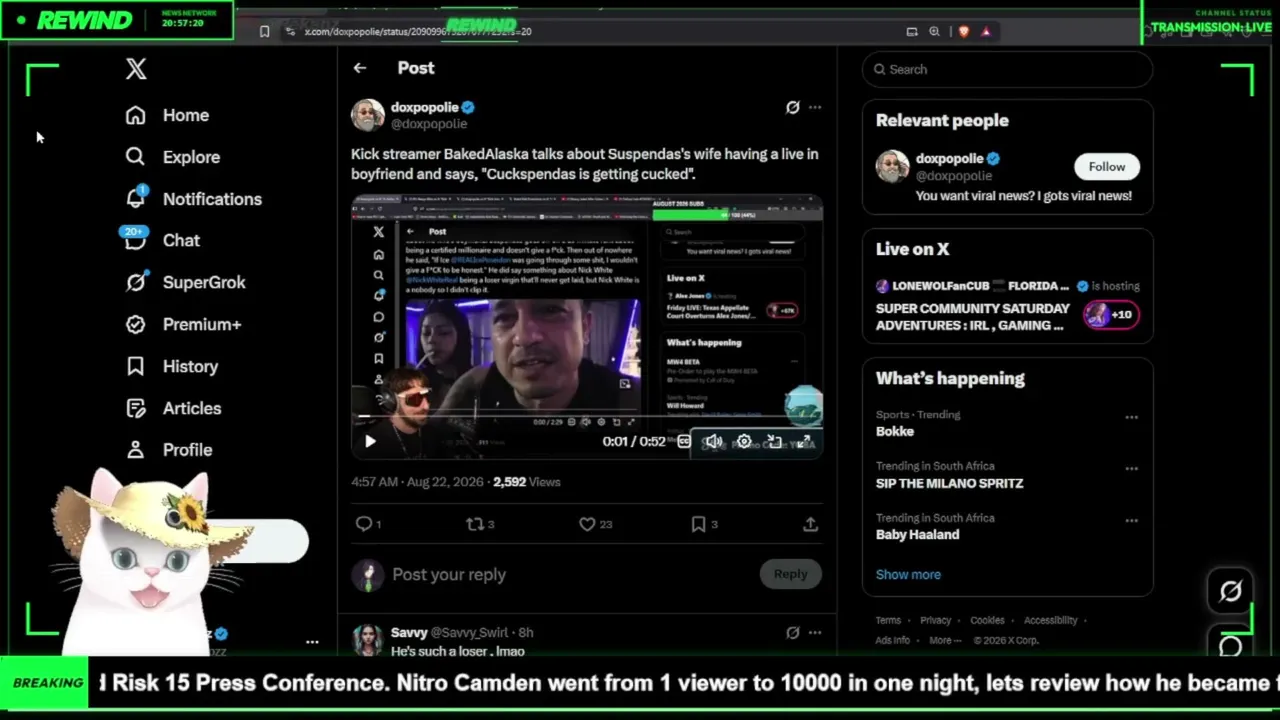1280x720 pixels.
Task: Click the site settings icon in address bar
Action: pyautogui.click(x=289, y=31)
